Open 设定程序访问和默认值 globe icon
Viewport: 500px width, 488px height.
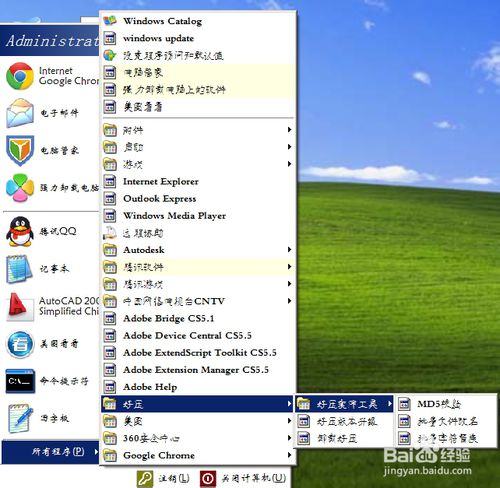click(x=110, y=55)
